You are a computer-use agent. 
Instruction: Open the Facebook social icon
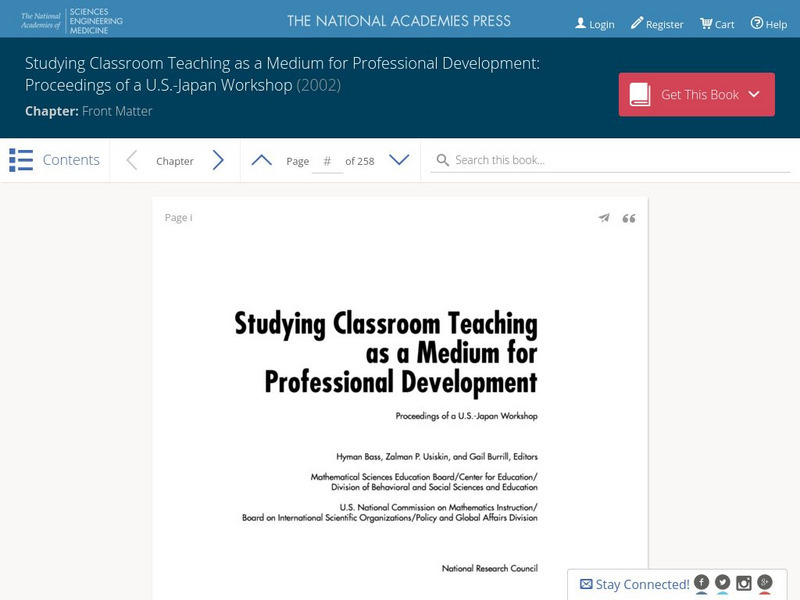click(702, 582)
